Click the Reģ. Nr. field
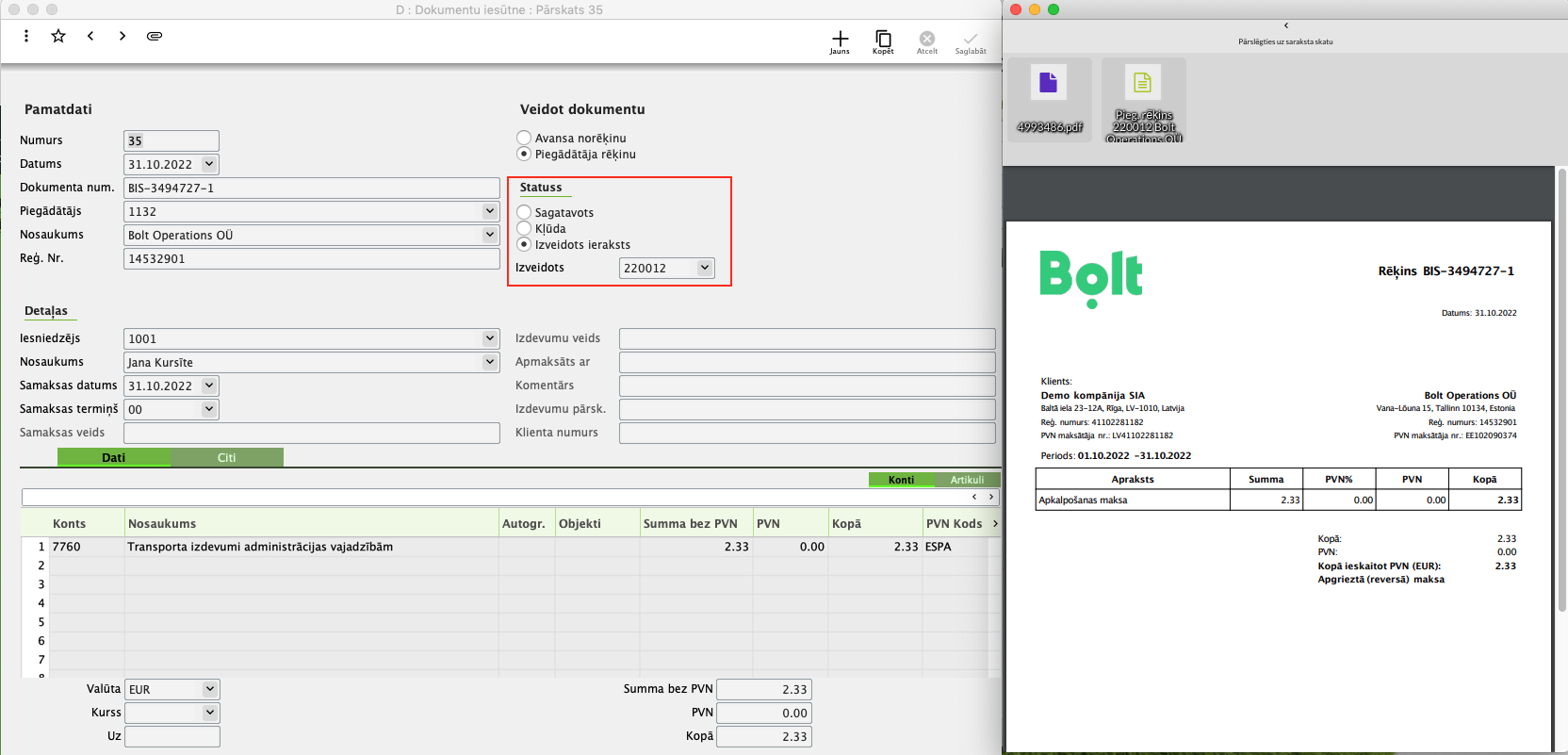 [x=312, y=258]
